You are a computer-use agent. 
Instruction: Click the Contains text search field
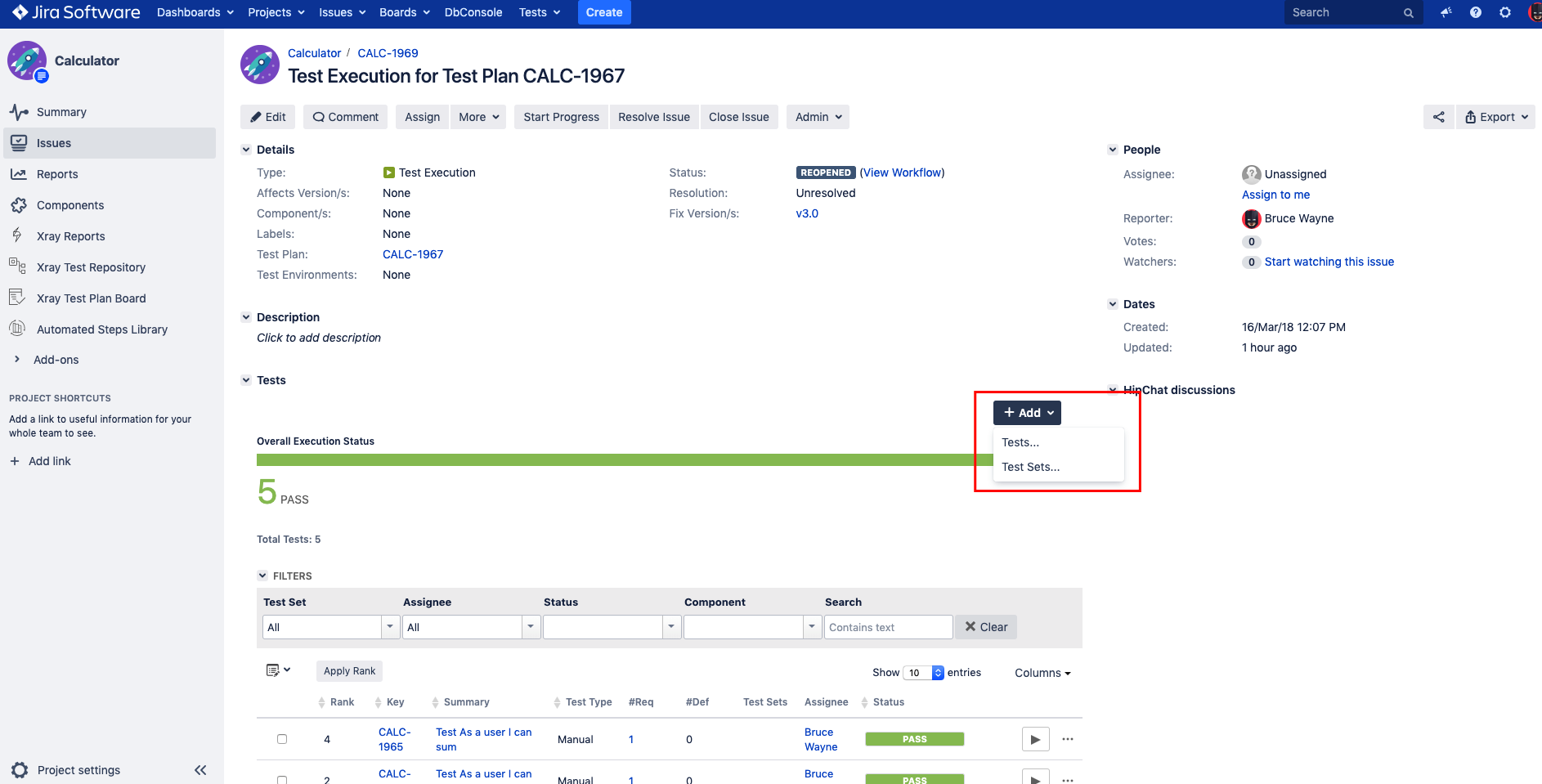point(889,627)
